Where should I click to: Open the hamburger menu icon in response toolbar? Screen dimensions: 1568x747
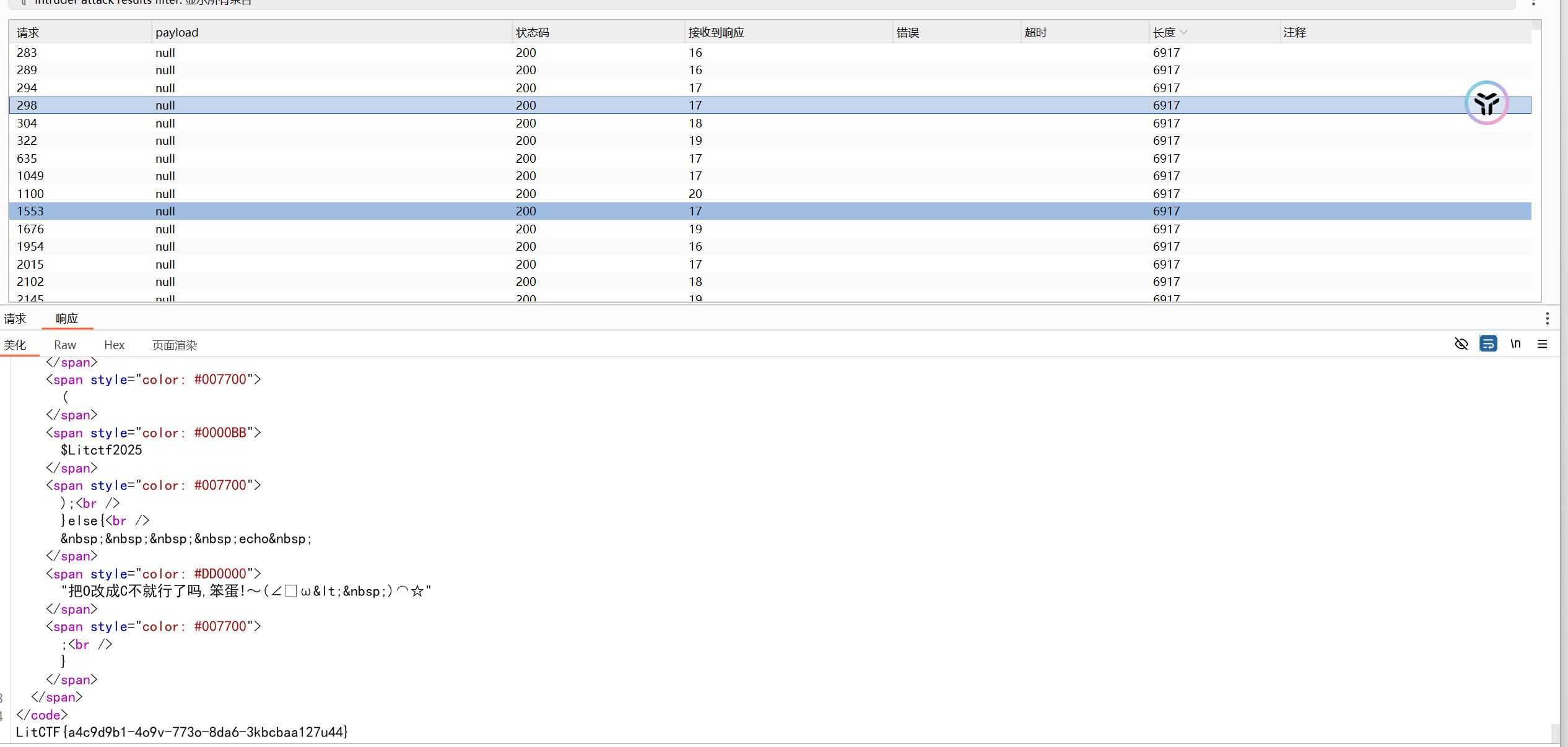click(1543, 344)
